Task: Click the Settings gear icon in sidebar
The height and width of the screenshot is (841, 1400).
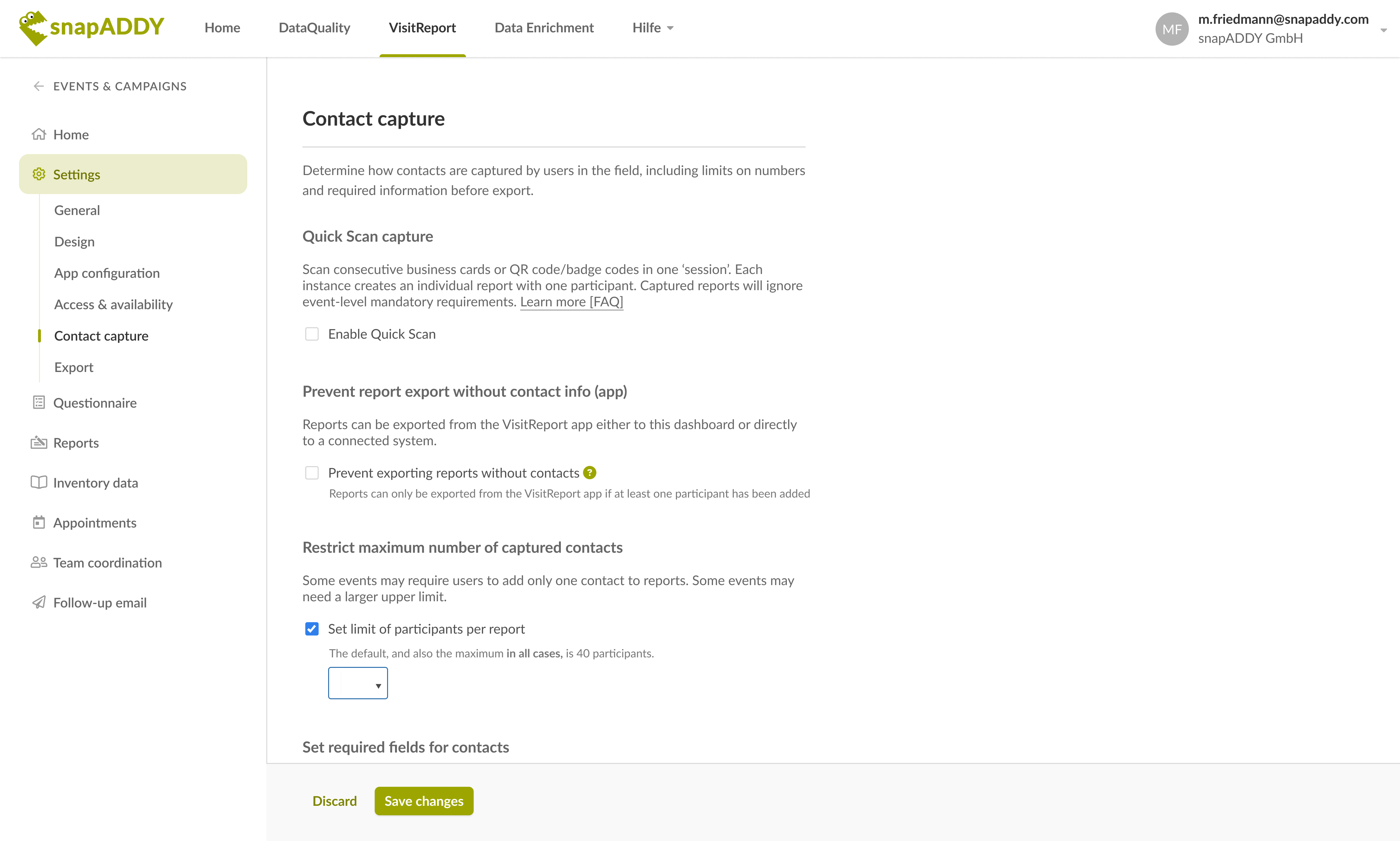Action: pos(39,174)
